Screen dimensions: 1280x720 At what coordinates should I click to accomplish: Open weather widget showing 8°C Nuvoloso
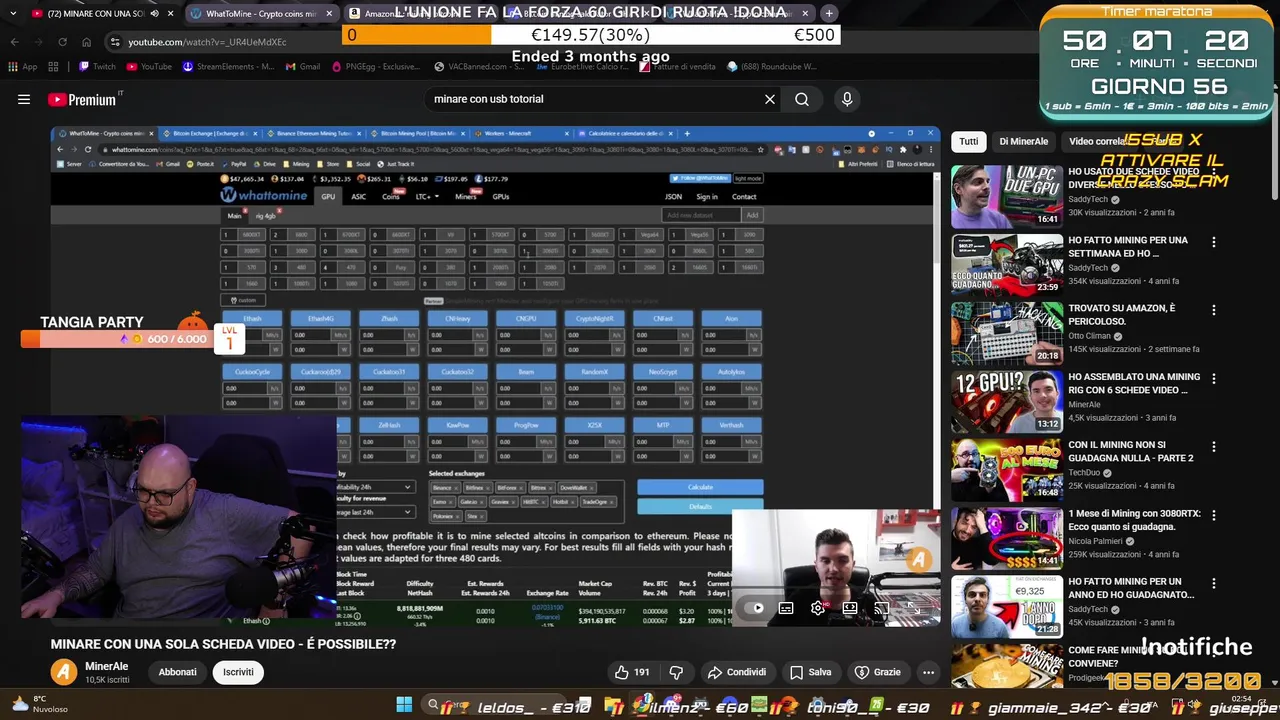click(x=40, y=704)
